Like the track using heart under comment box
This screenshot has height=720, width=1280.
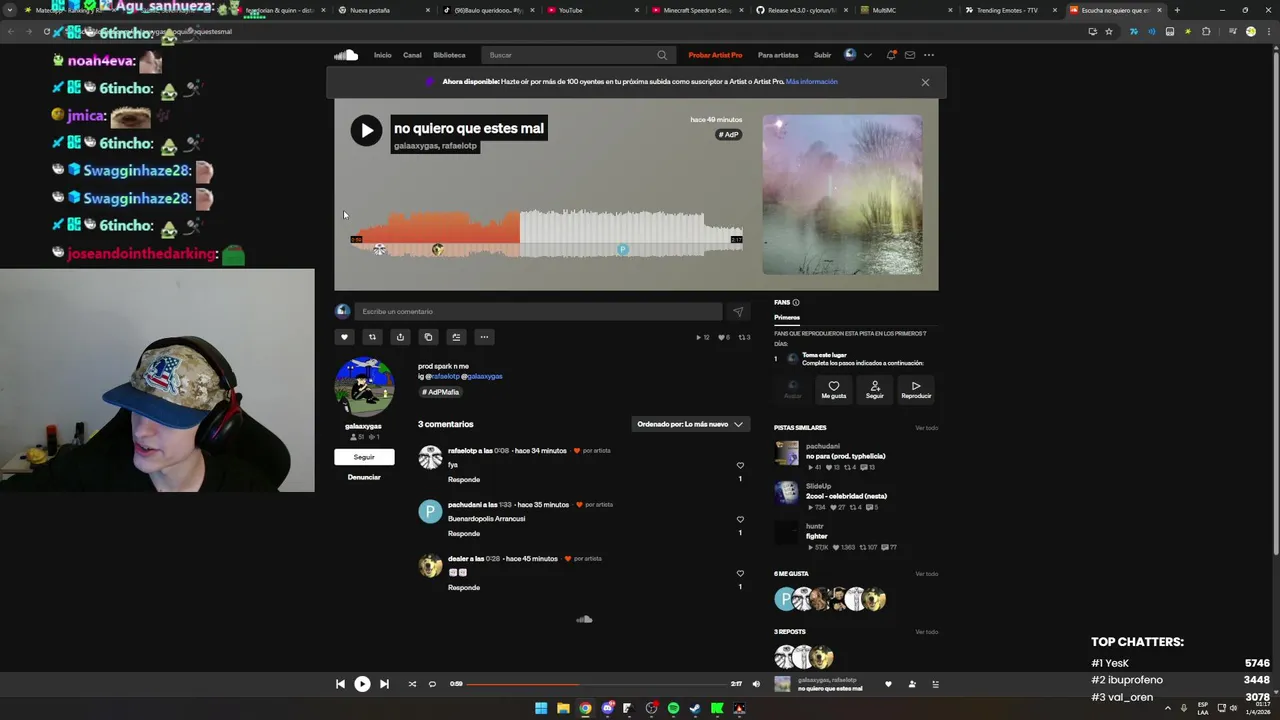(344, 337)
